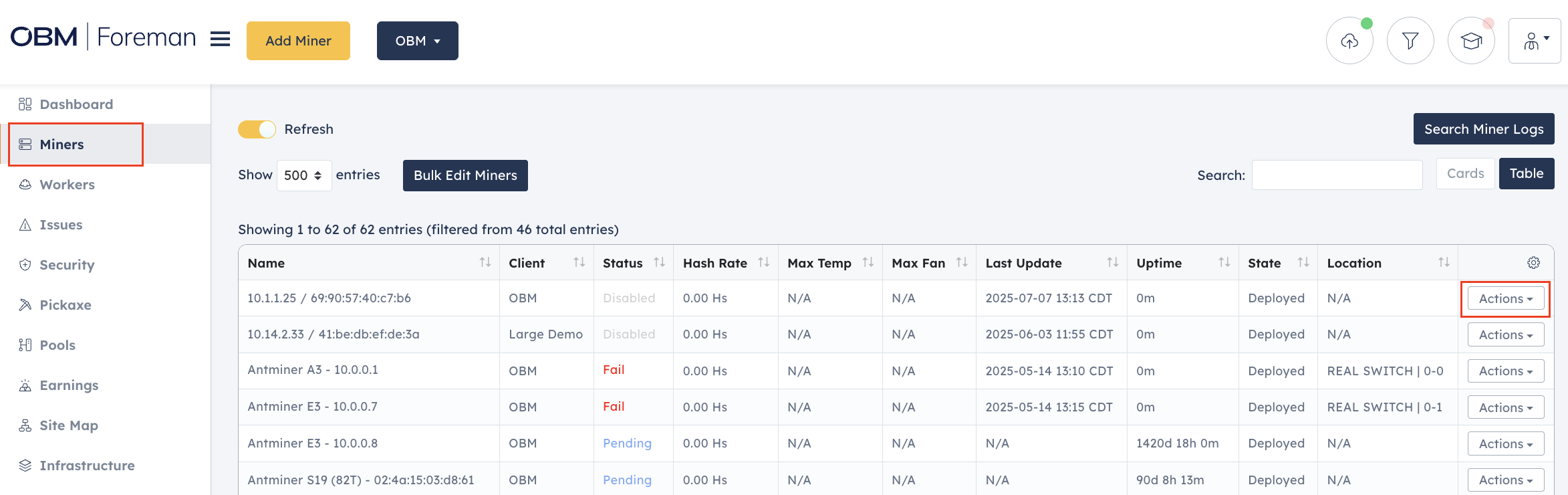Toggle the Refresh switch off
The height and width of the screenshot is (495, 1568).
[x=257, y=129]
